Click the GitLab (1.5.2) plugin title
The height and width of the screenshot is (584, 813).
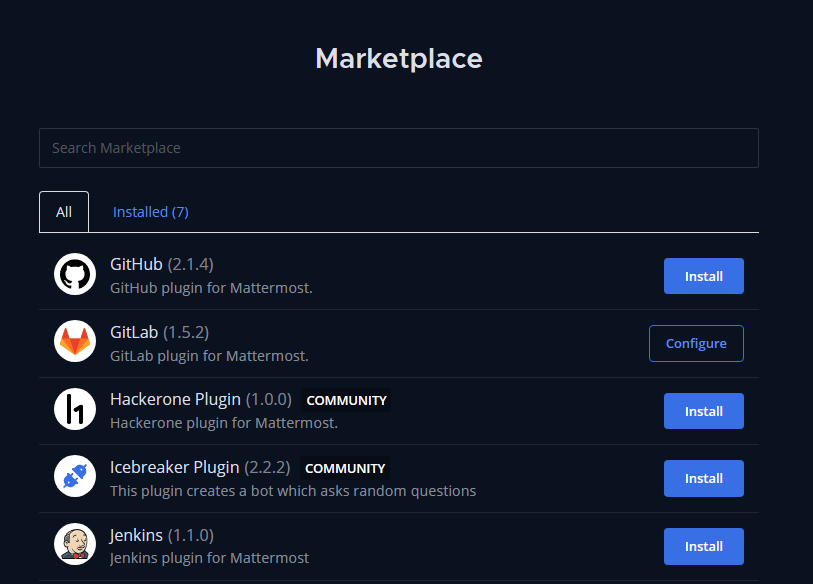pyautogui.click(x=159, y=332)
